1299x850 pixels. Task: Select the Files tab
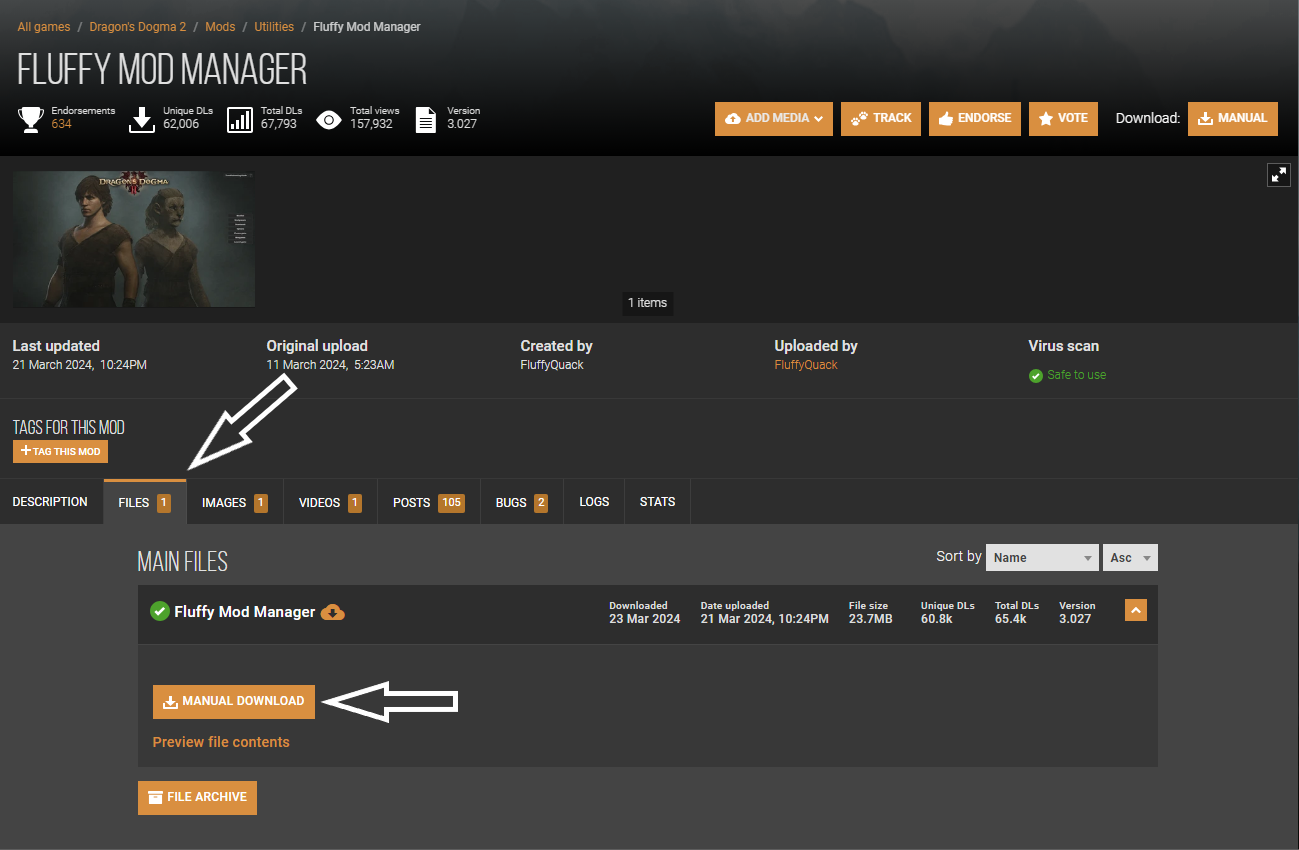(145, 502)
